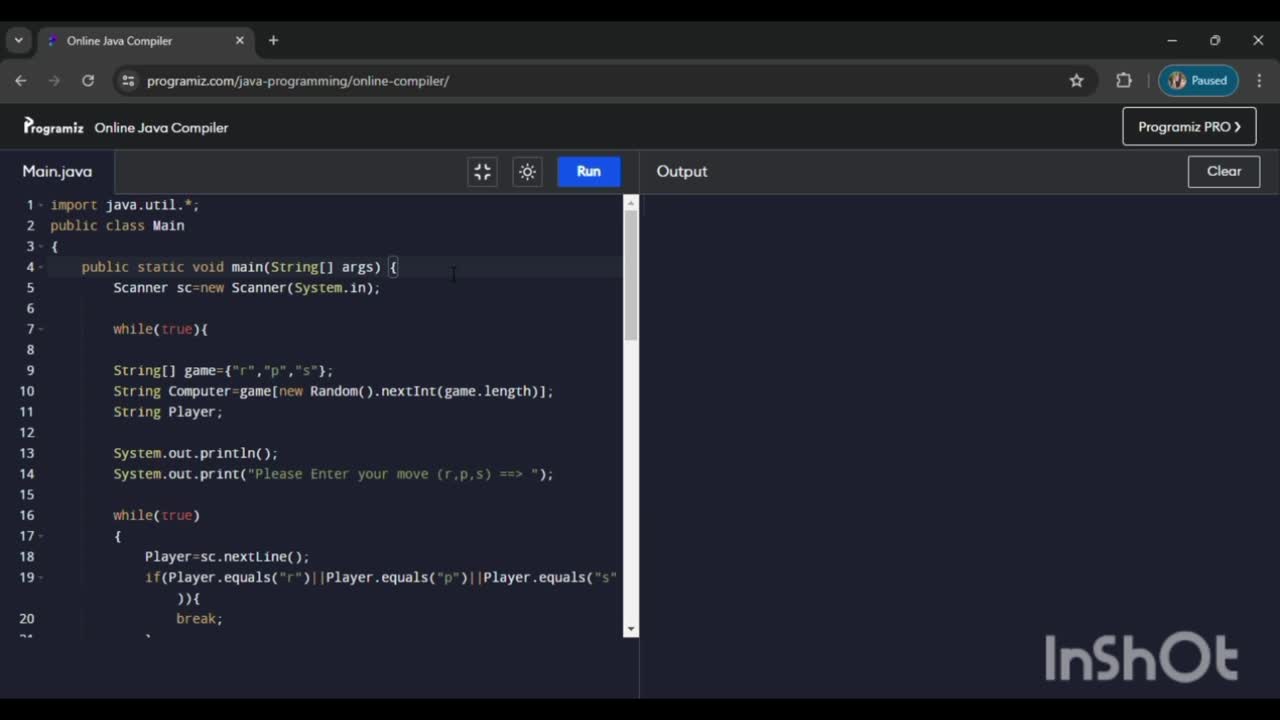Image resolution: width=1280 pixels, height=720 pixels.
Task: Select the Main.java file tab
Action: pos(57,172)
